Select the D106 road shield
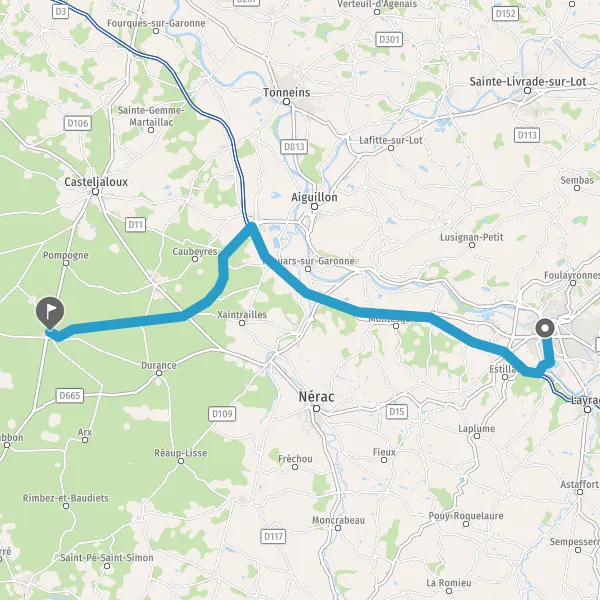Viewport: 600px width, 600px height. pos(78,123)
